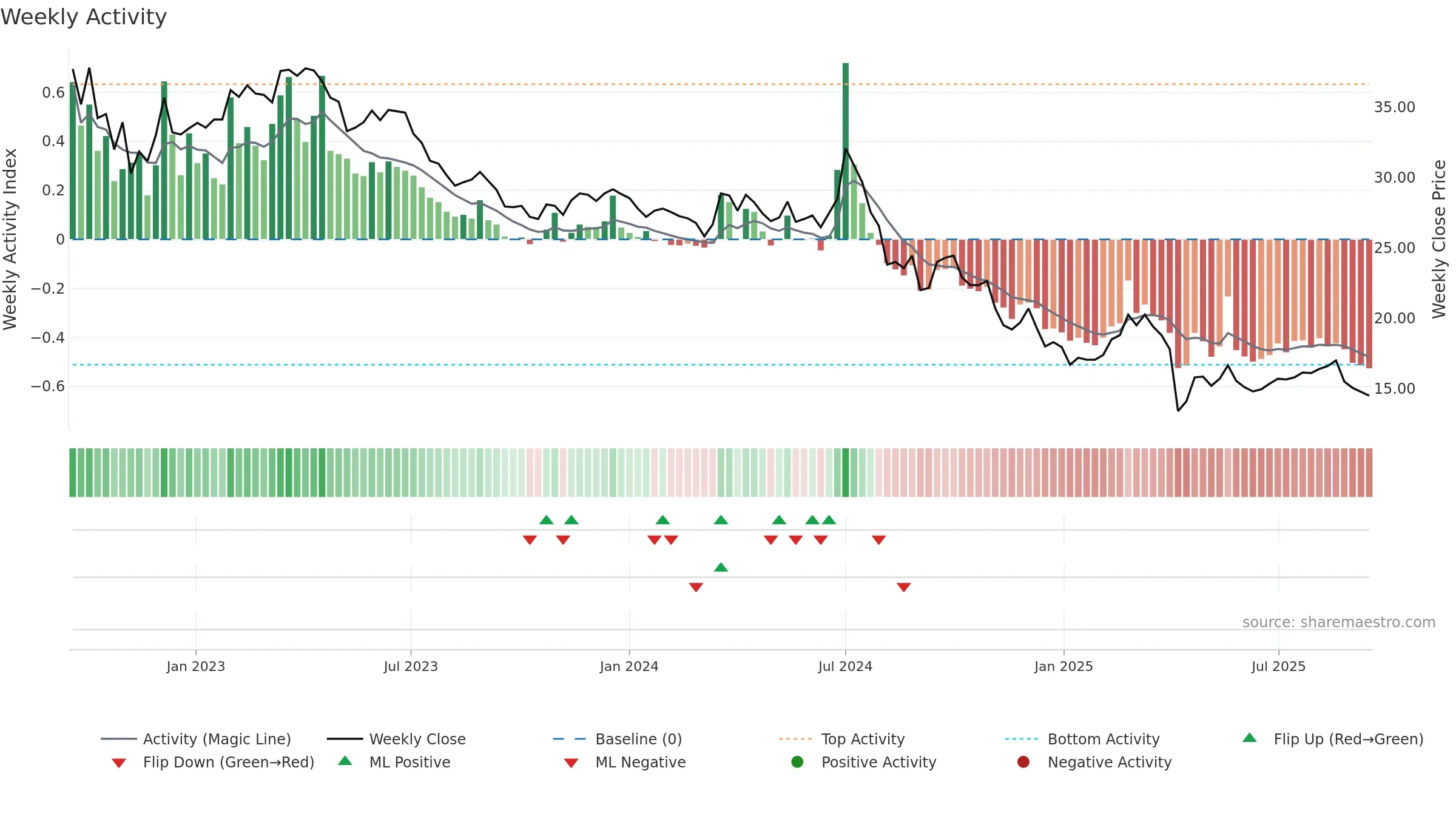Click the Weekly Activity chart title
The height and width of the screenshot is (819, 1456).
84,17
